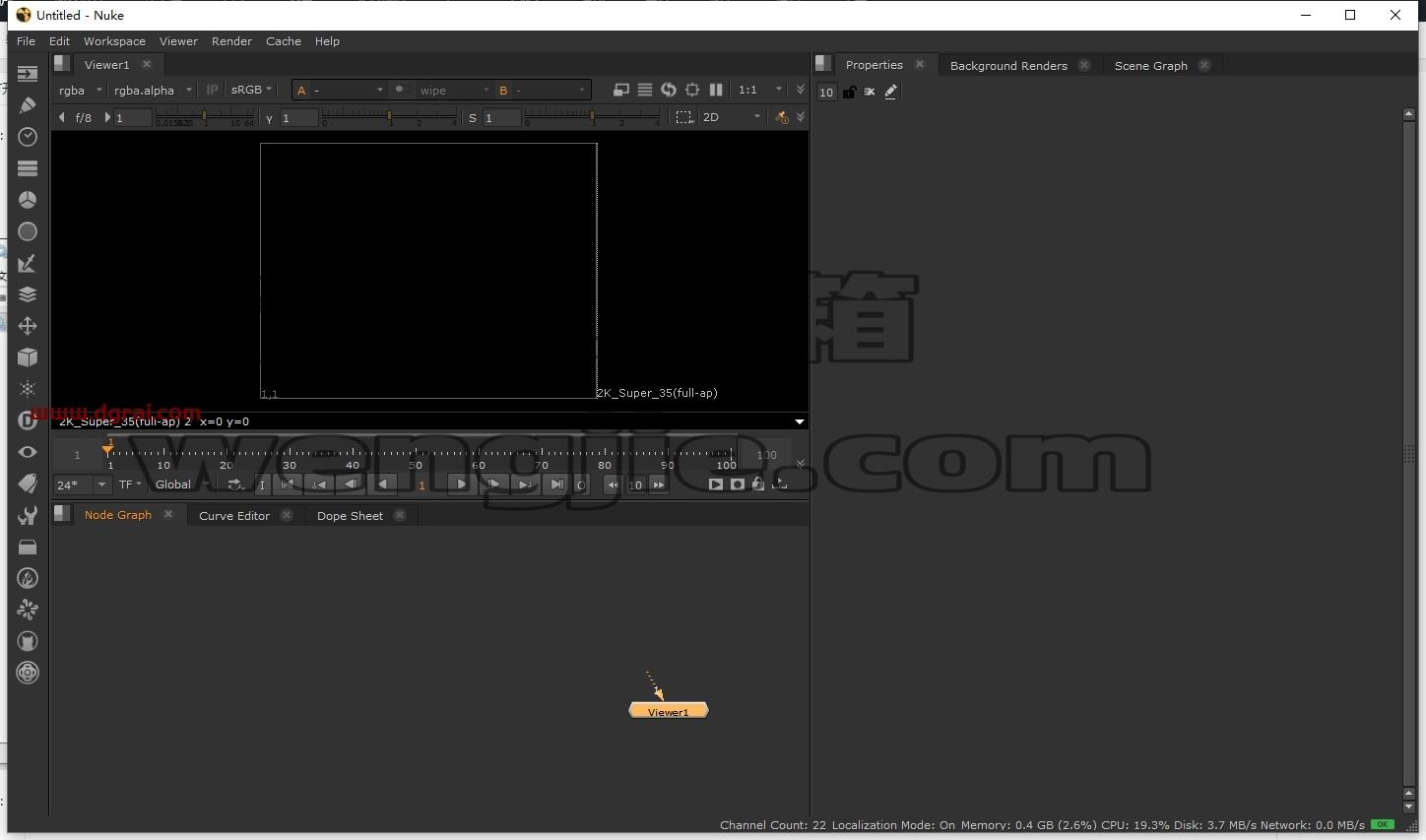Open the Air nodes menu icon
Image resolution: width=1426 pixels, height=840 pixels.
click(28, 610)
